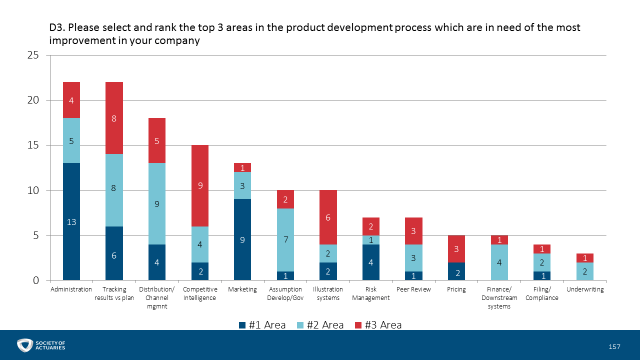
Task: Select the "#1 Area" legend label
Action: click(267, 325)
